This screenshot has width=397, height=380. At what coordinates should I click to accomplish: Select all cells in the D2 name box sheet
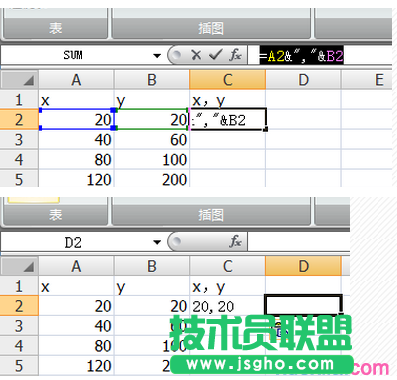pyautogui.click(x=19, y=266)
